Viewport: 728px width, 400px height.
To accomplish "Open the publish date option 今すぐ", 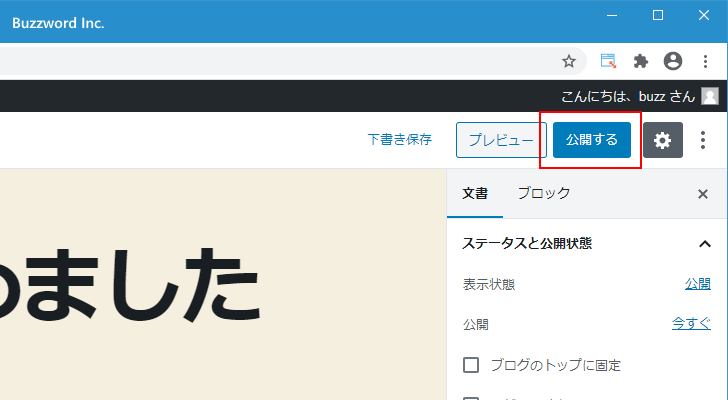I will coord(691,324).
